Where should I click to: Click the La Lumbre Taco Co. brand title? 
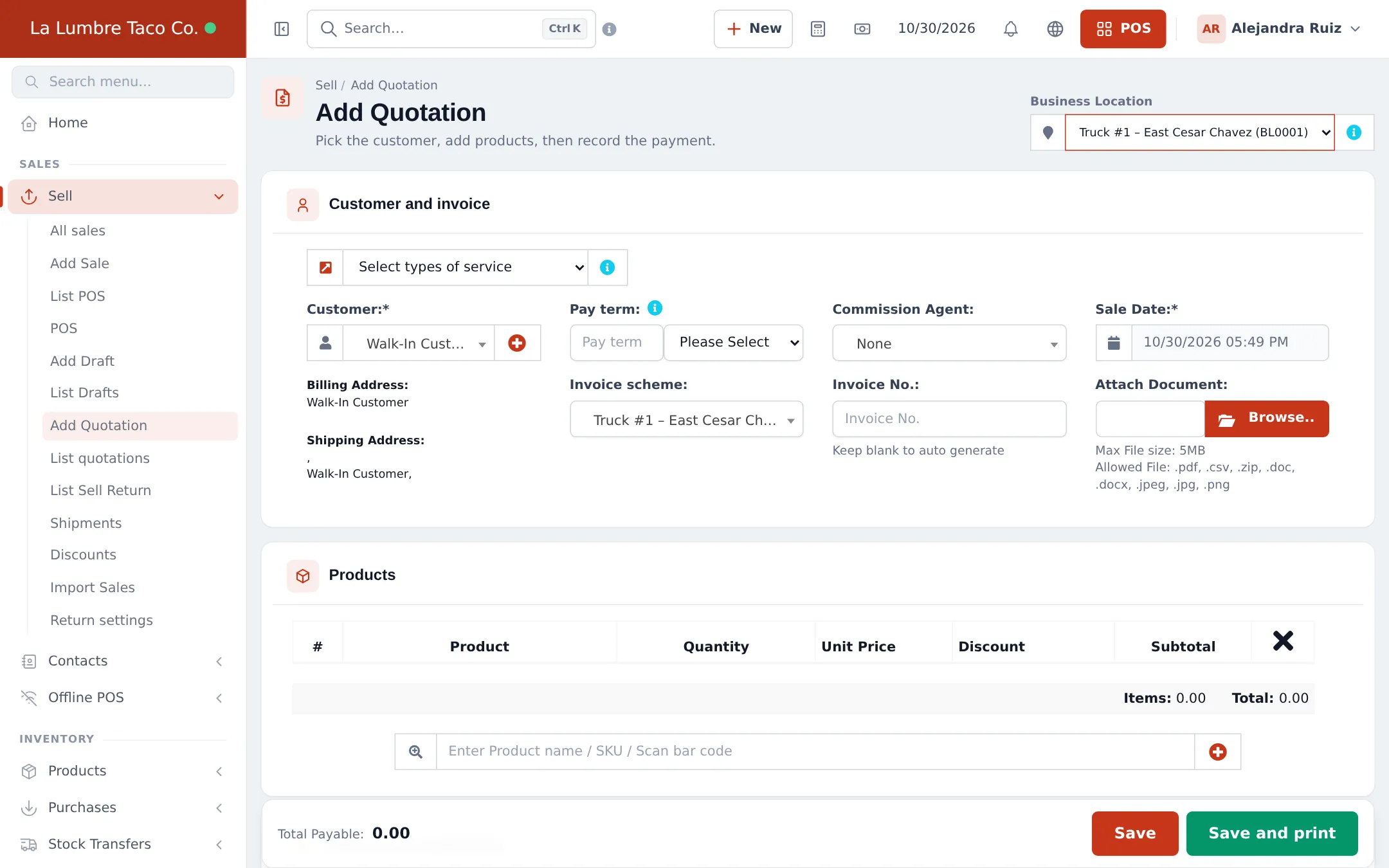(114, 28)
